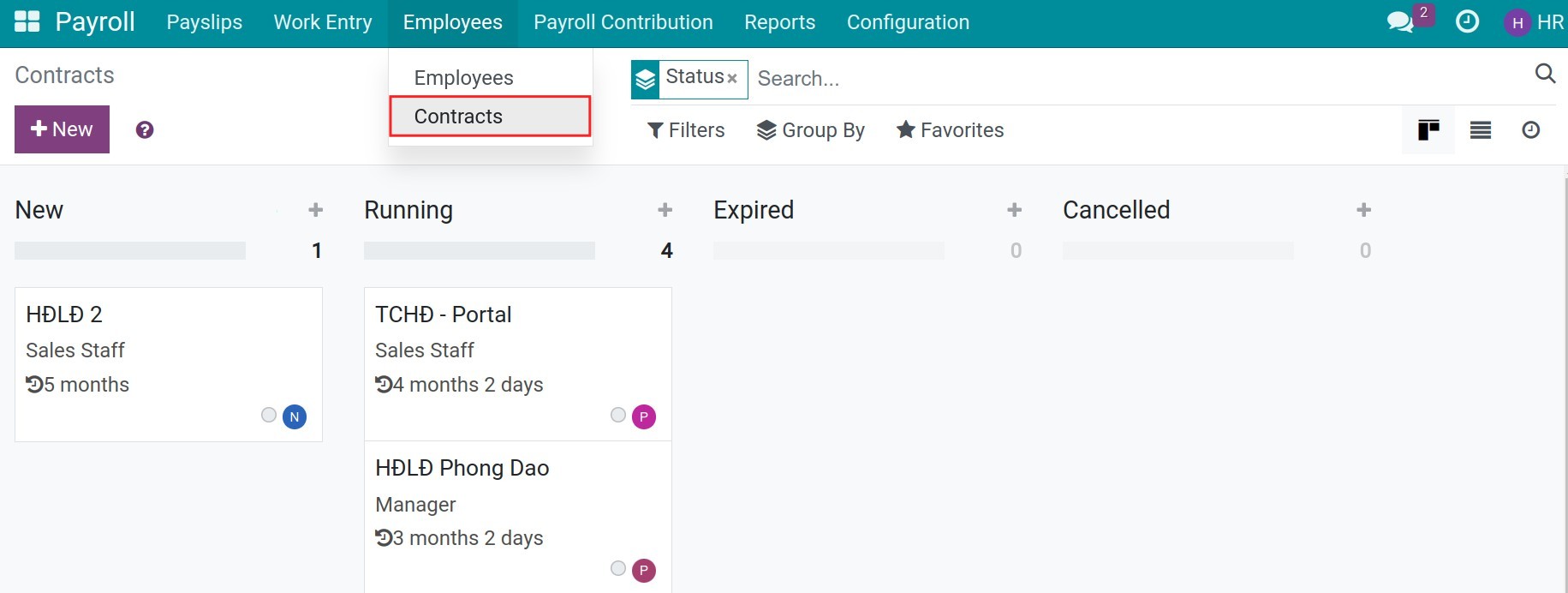
Task: Click history icon beside 3 months 2 days
Action: 384,538
